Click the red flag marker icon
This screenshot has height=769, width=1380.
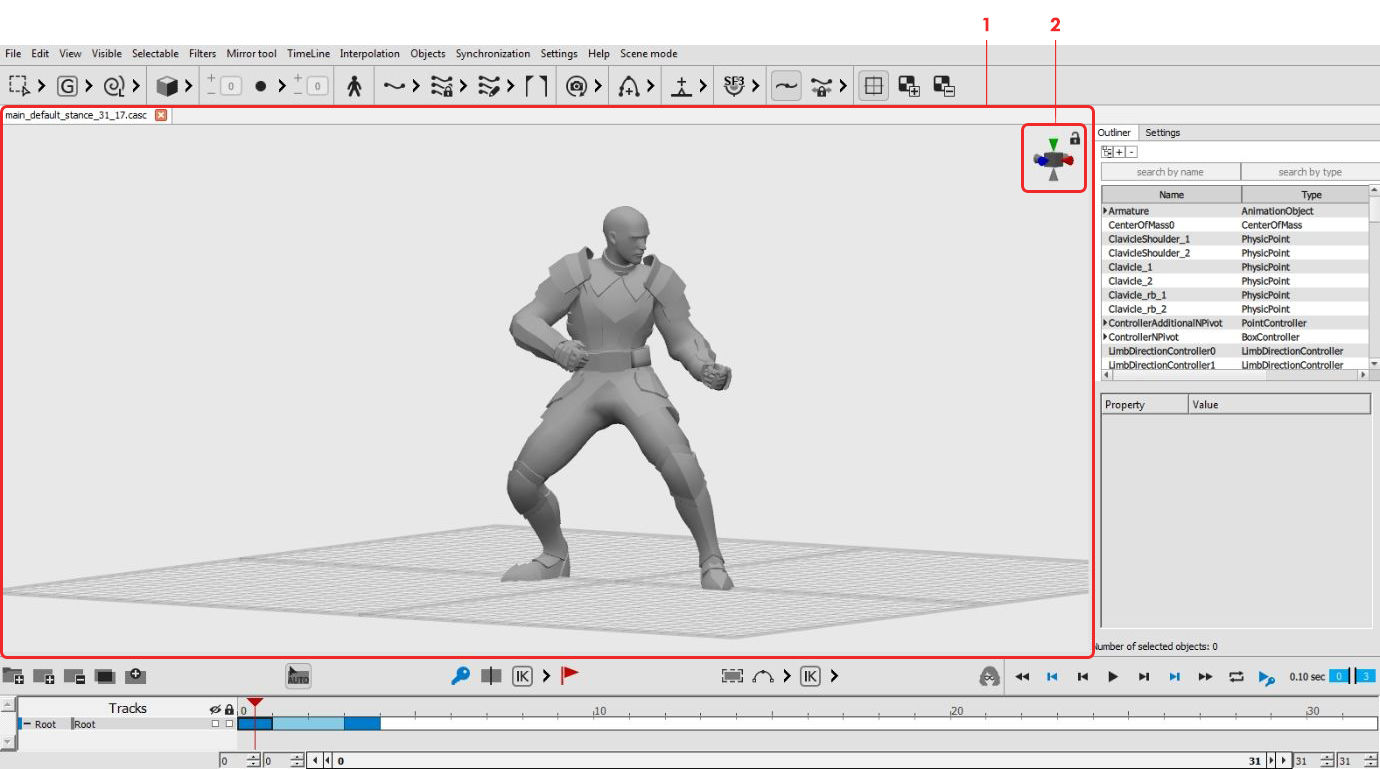(569, 676)
